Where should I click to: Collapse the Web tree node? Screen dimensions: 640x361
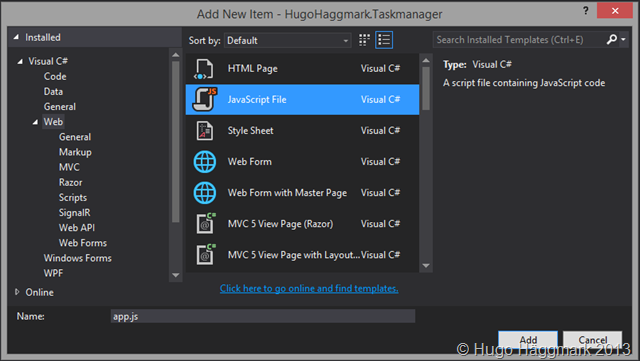point(35,122)
